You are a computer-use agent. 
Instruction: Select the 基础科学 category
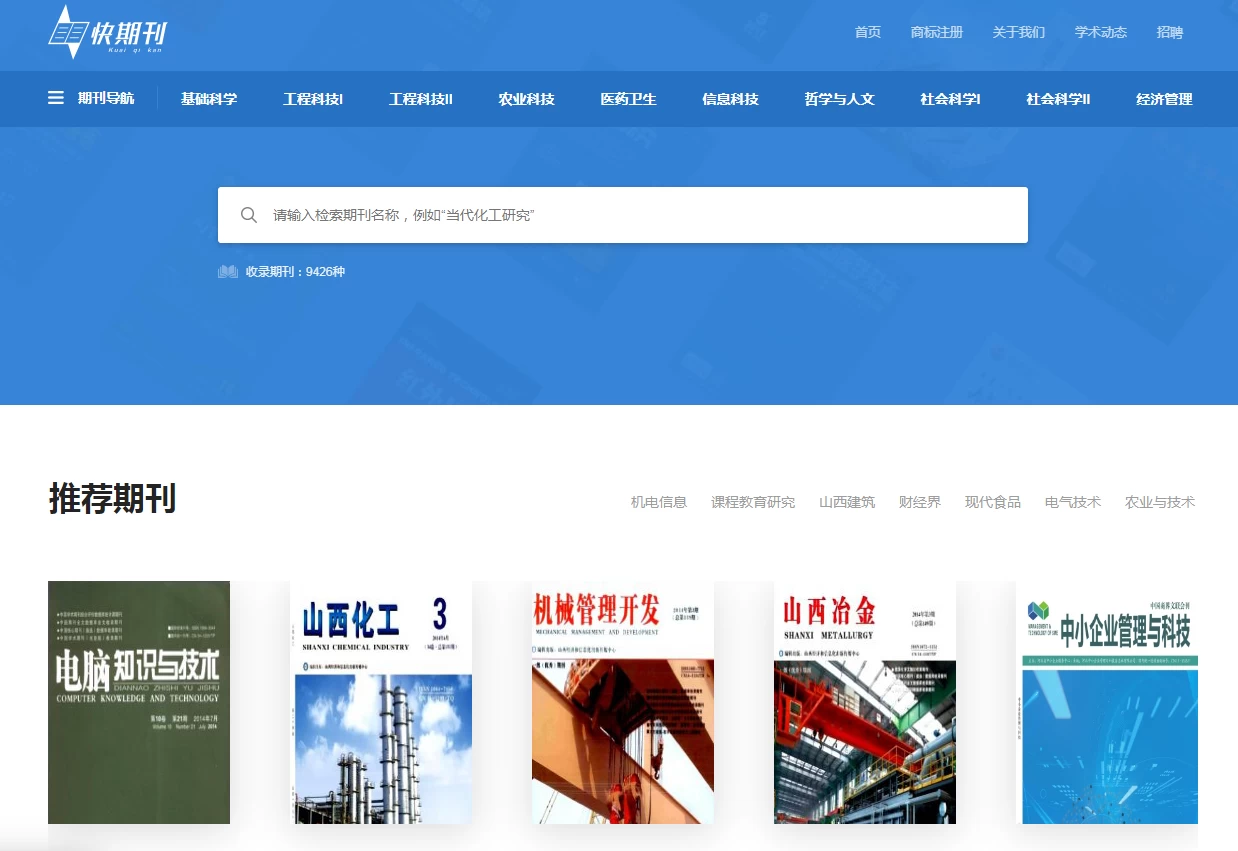pos(208,99)
